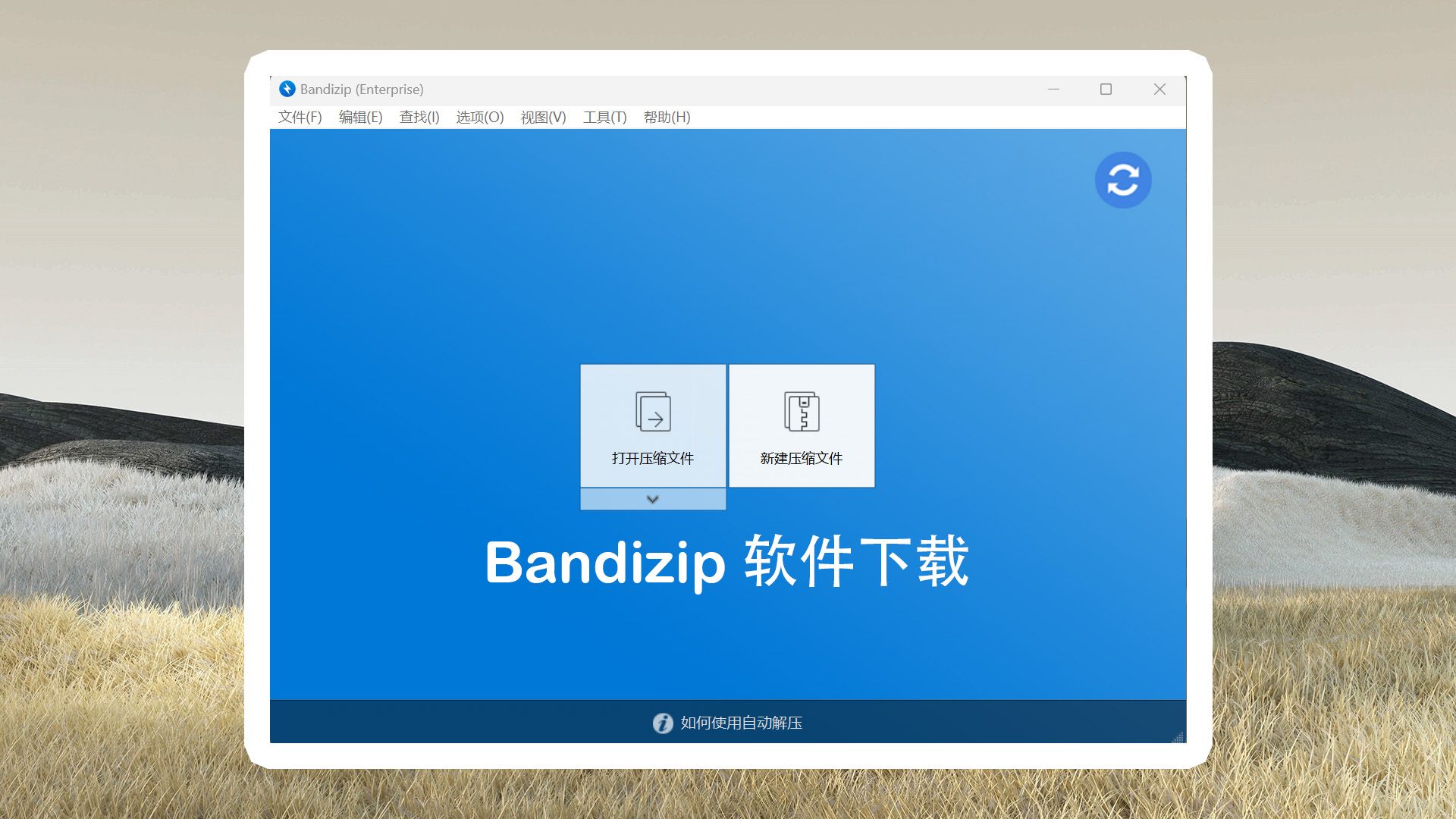
Task: Open the 编辑(E) menu
Action: (x=360, y=117)
